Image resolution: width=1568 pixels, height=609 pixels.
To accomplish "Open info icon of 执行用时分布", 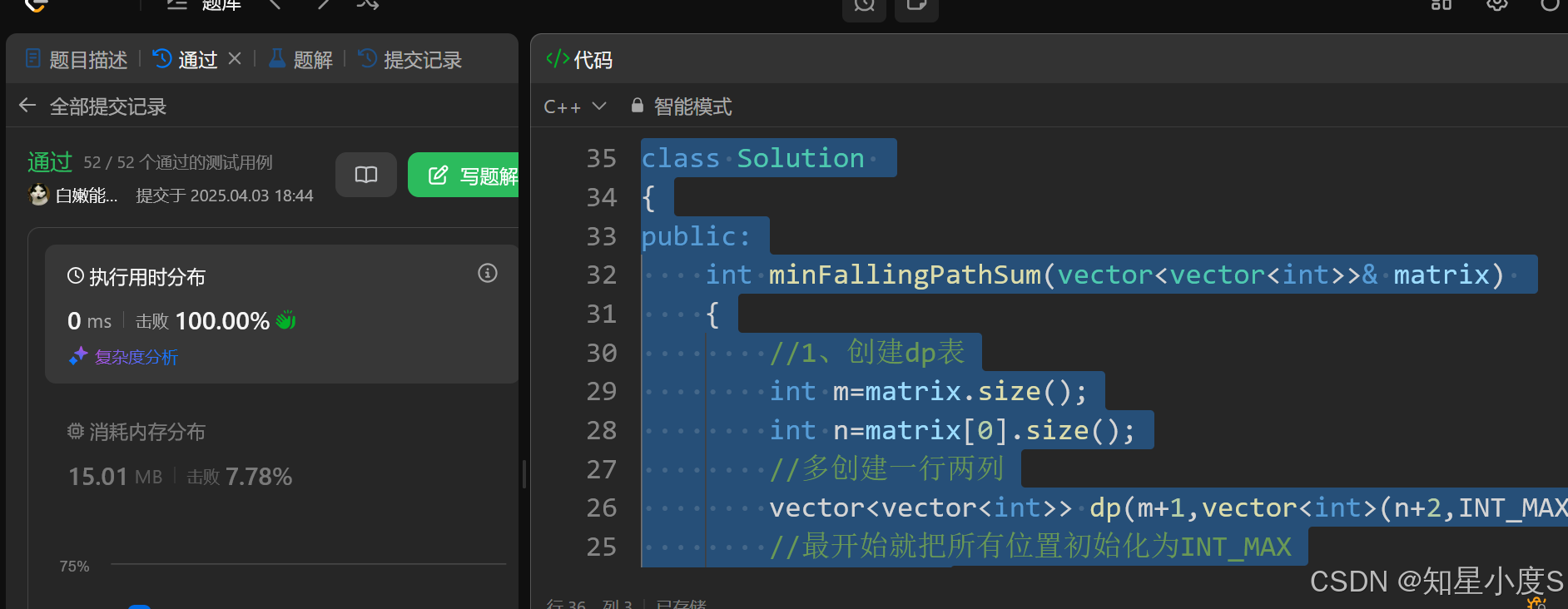I will tap(488, 273).
